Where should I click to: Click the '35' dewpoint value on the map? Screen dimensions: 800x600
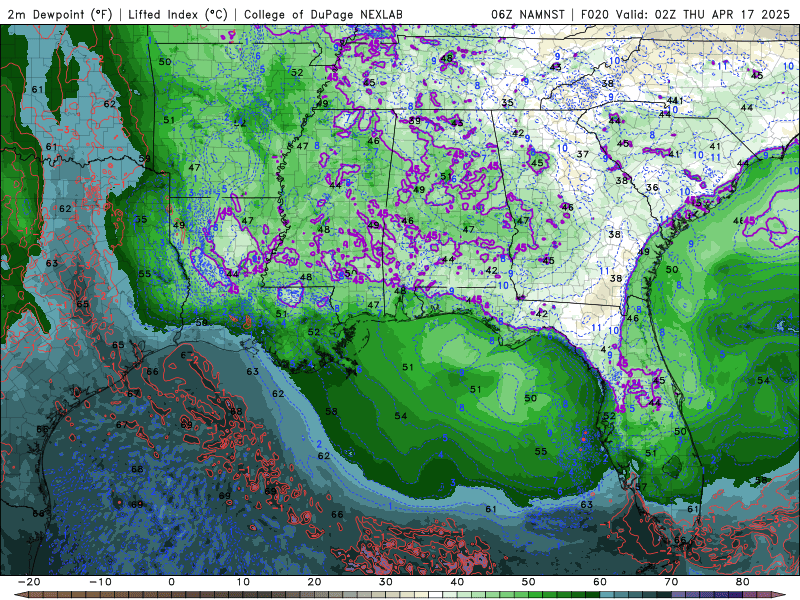[x=507, y=103]
